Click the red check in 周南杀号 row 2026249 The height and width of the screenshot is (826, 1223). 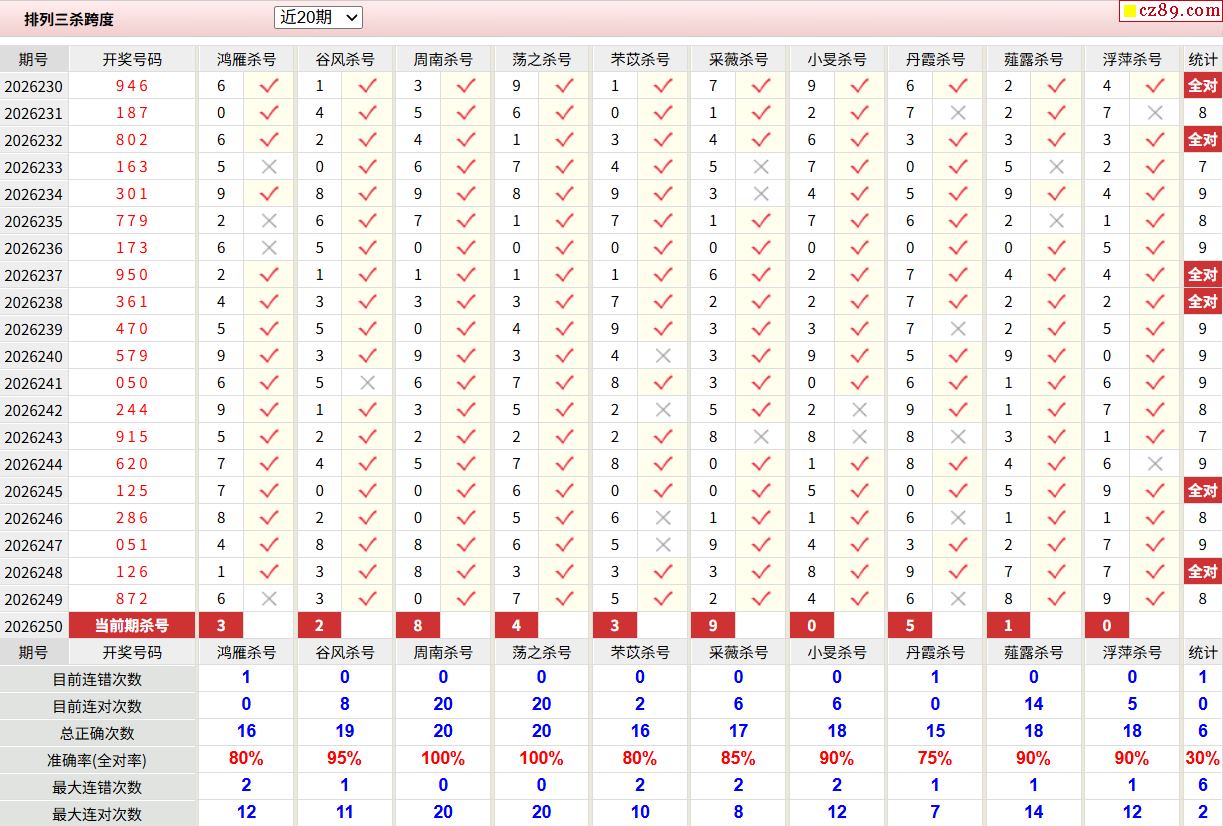[x=466, y=599]
